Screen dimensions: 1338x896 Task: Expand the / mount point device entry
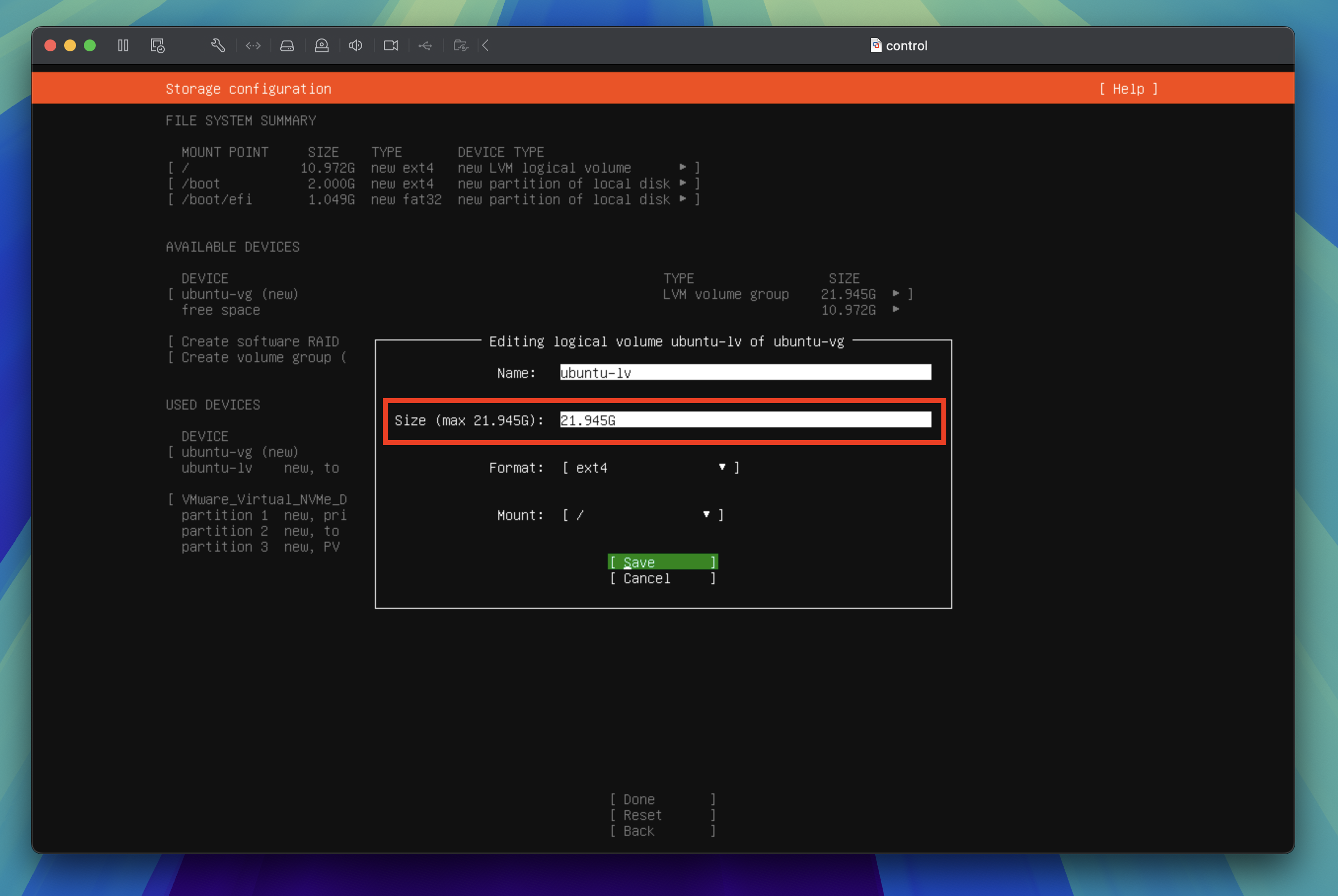click(683, 167)
